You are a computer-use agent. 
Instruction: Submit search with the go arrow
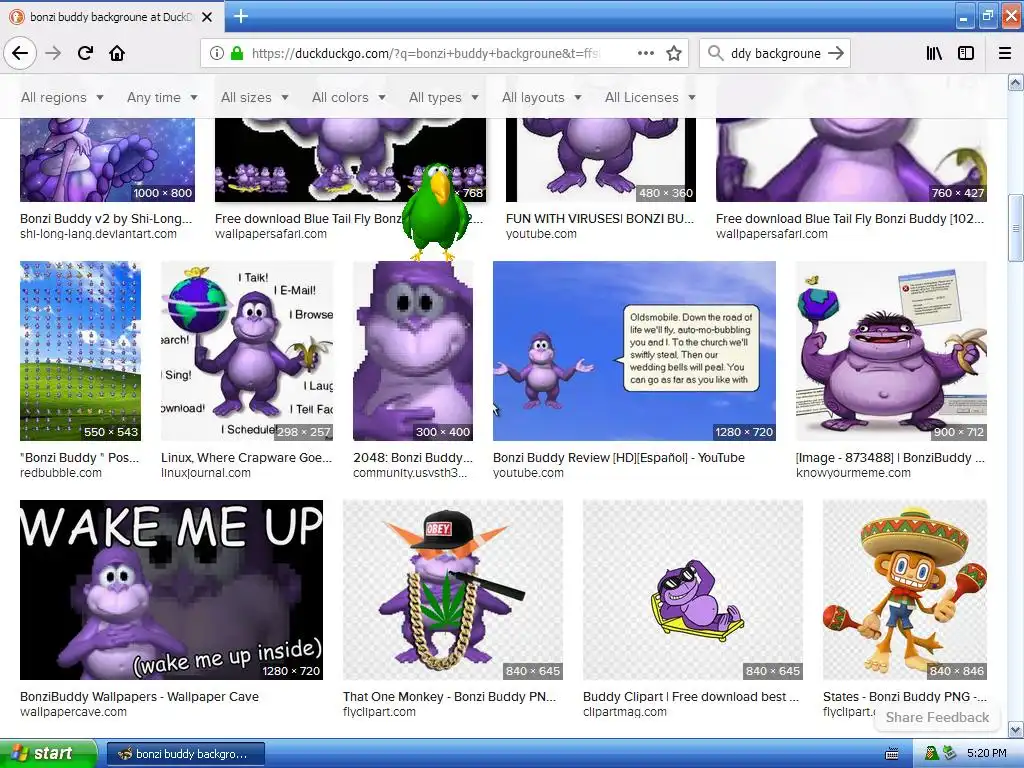836,53
